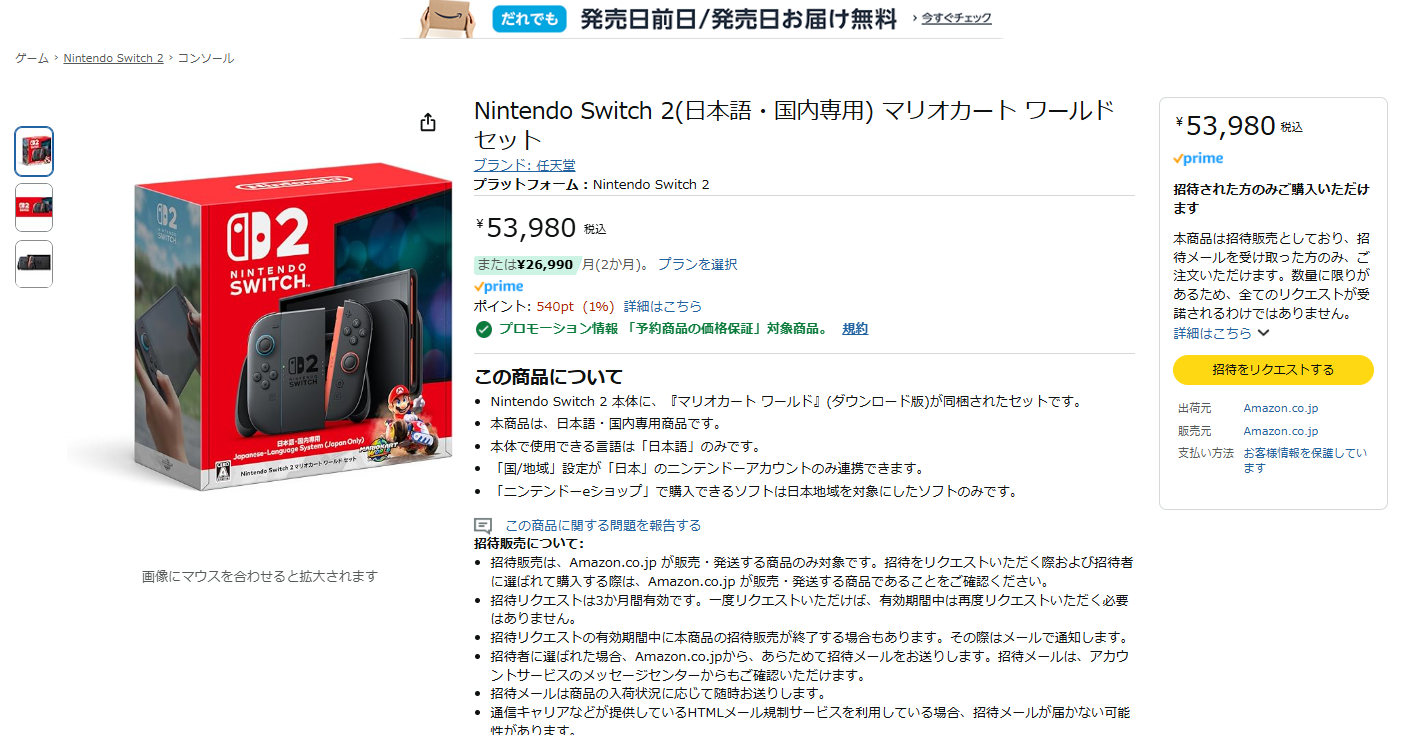Open points 詳細はこちら link
This screenshot has width=1413, height=735.
click(x=663, y=306)
